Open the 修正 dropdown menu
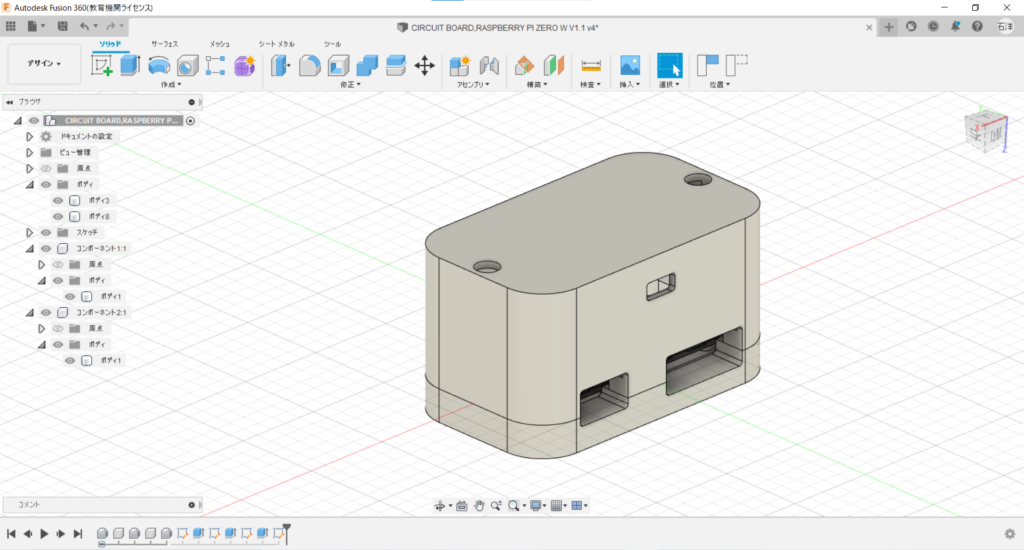The width and height of the screenshot is (1024, 550). tap(350, 85)
